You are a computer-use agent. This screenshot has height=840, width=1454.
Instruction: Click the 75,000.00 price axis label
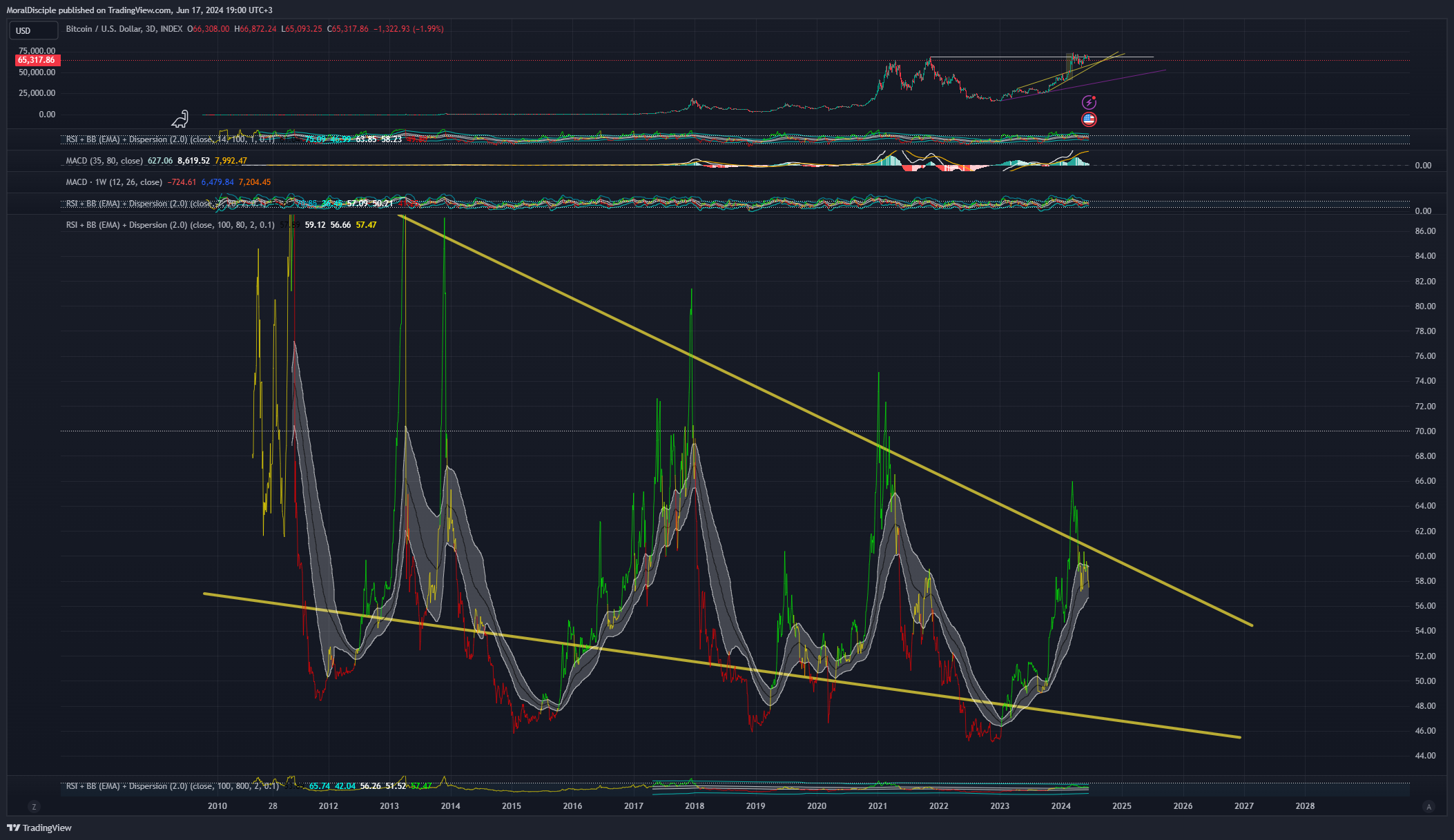point(37,51)
